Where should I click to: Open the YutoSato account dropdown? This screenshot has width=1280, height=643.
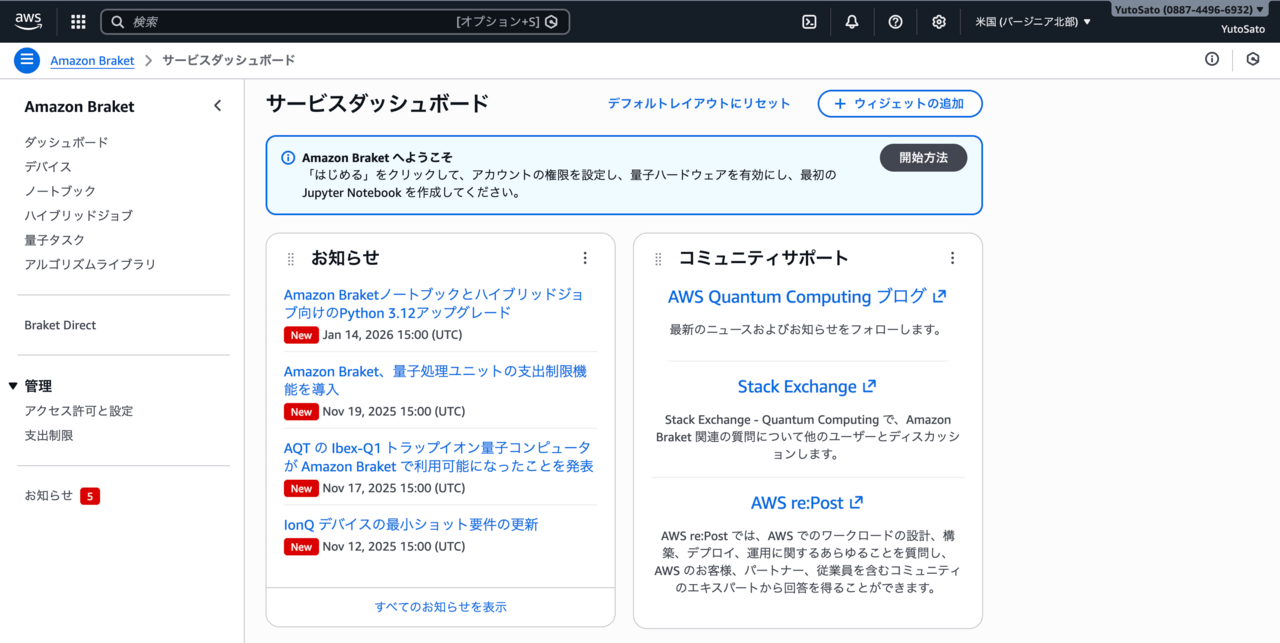[1190, 9]
